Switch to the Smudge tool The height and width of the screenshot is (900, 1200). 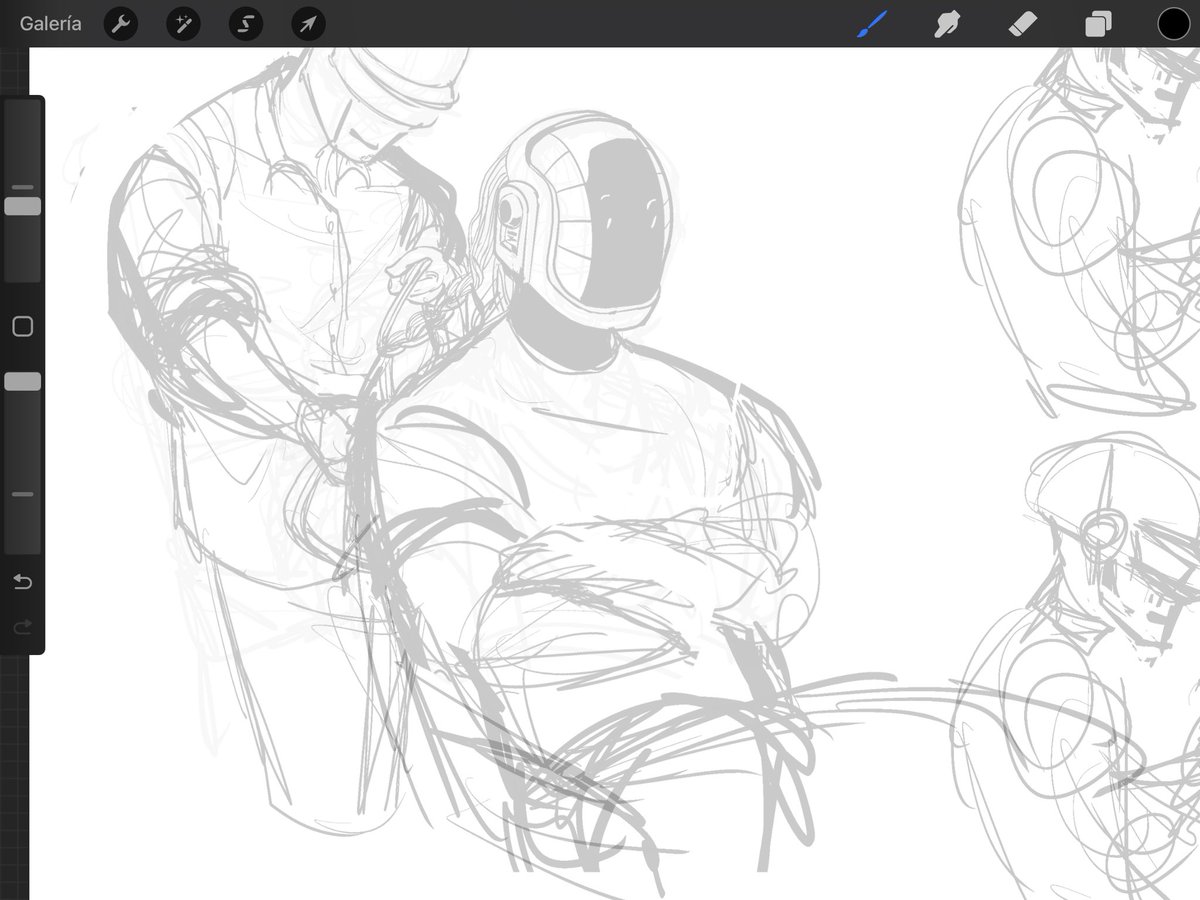[x=945, y=23]
